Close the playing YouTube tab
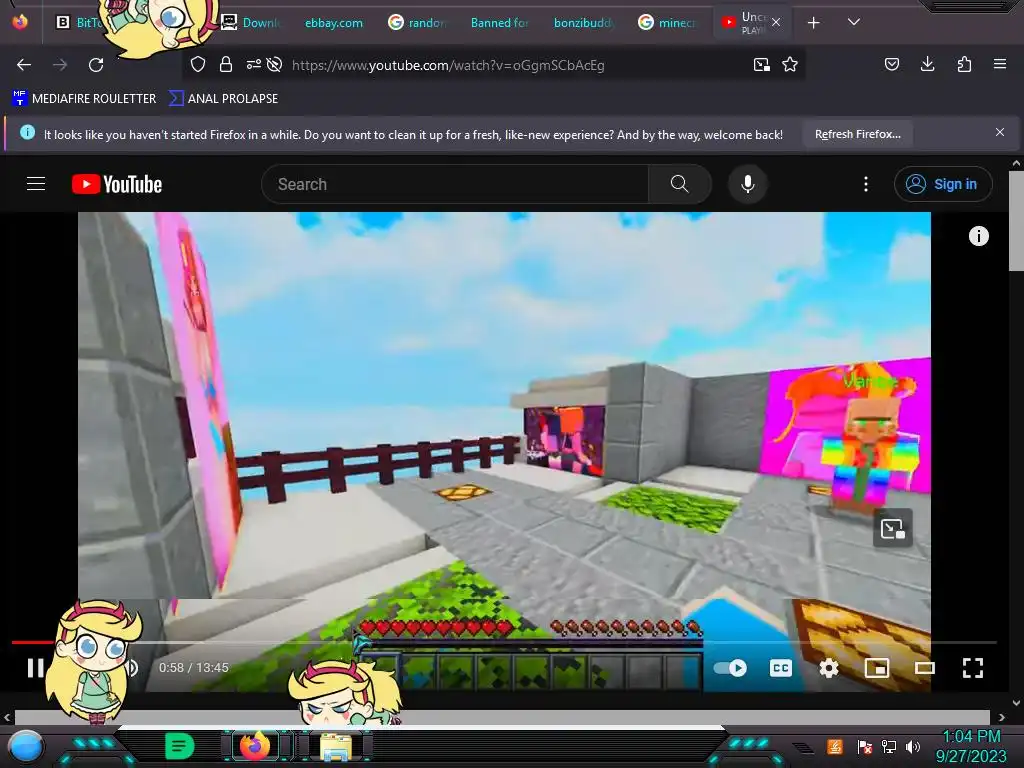 coord(776,22)
